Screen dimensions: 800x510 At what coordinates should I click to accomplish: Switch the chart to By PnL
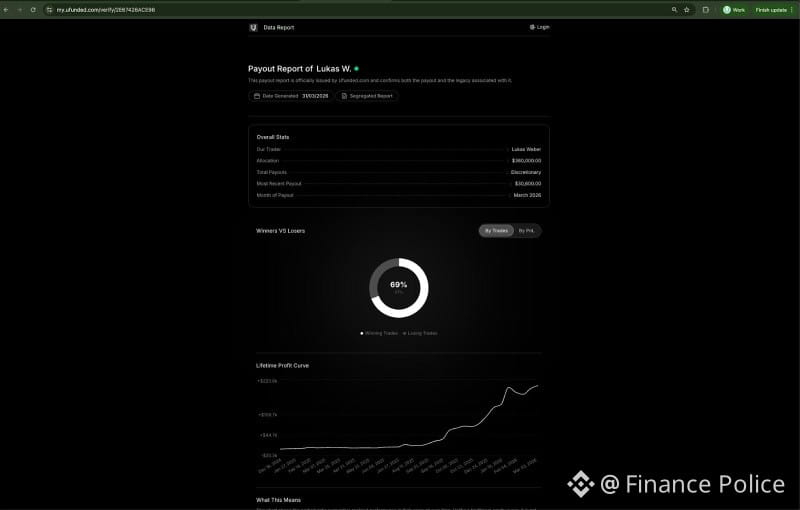(526, 231)
